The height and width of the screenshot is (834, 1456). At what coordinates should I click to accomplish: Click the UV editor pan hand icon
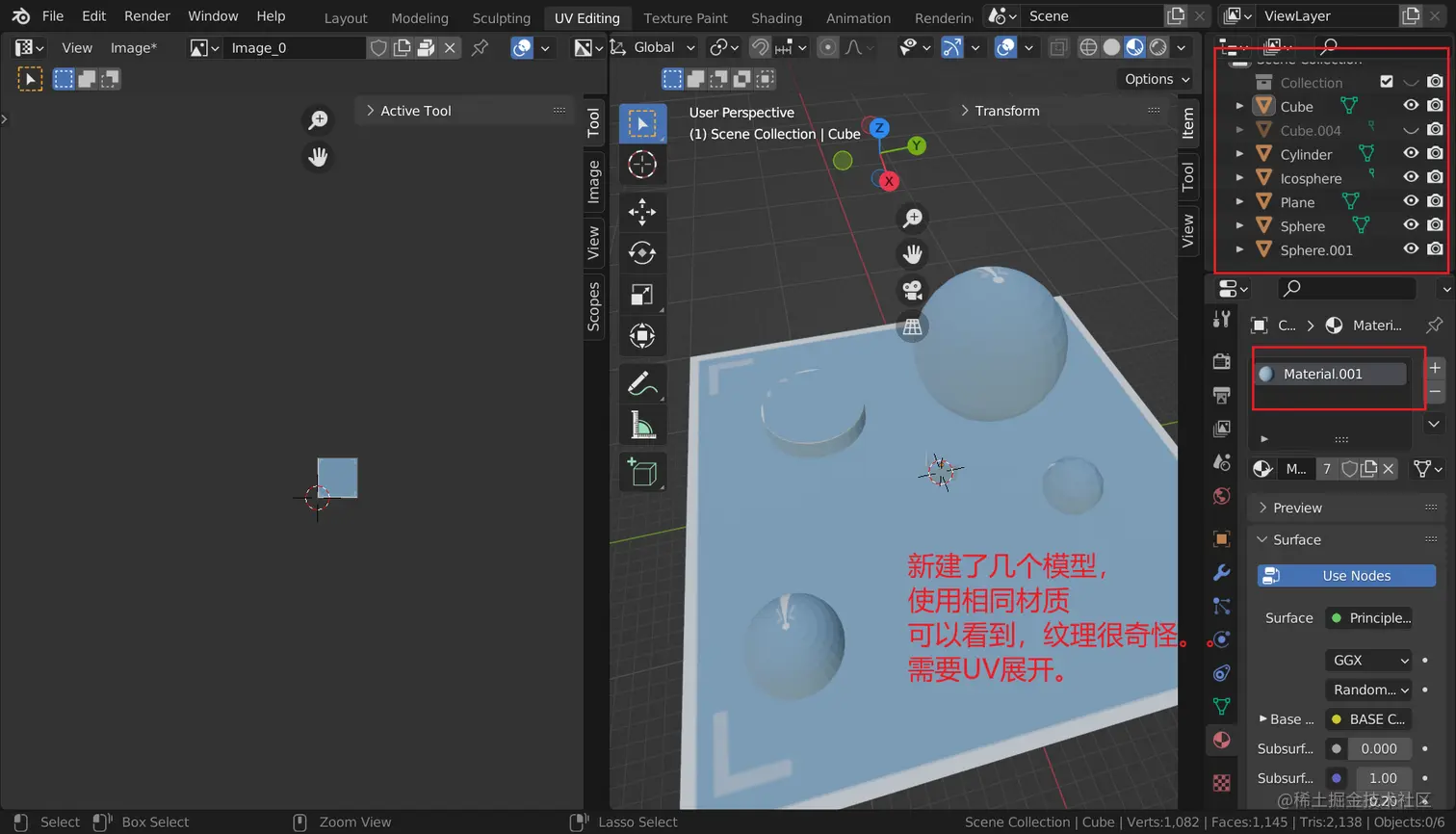318,156
